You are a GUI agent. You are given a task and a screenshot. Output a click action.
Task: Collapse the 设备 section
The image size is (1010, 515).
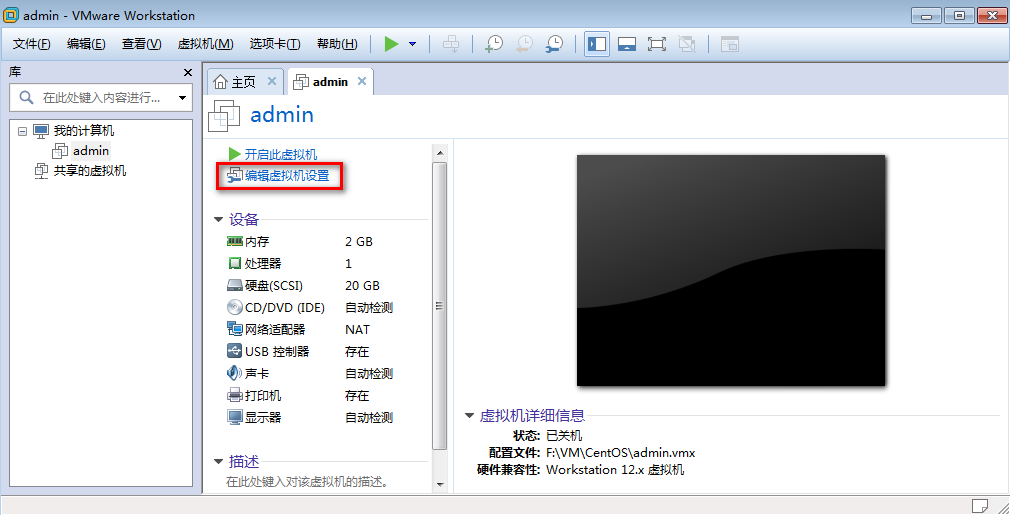[x=219, y=220]
